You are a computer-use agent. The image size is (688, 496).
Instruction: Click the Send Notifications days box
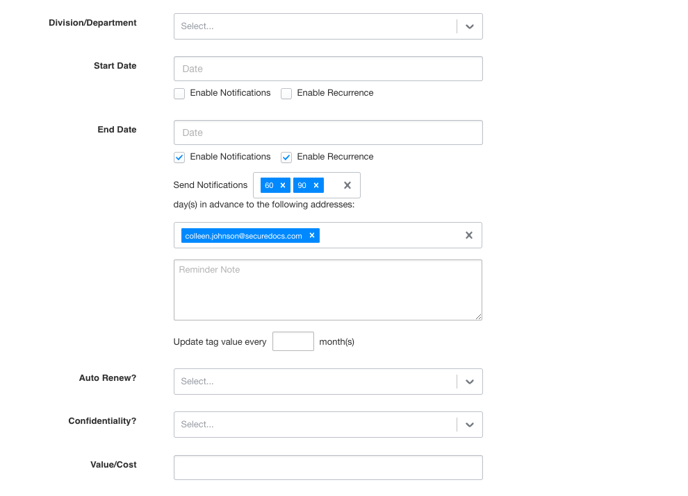coord(307,185)
